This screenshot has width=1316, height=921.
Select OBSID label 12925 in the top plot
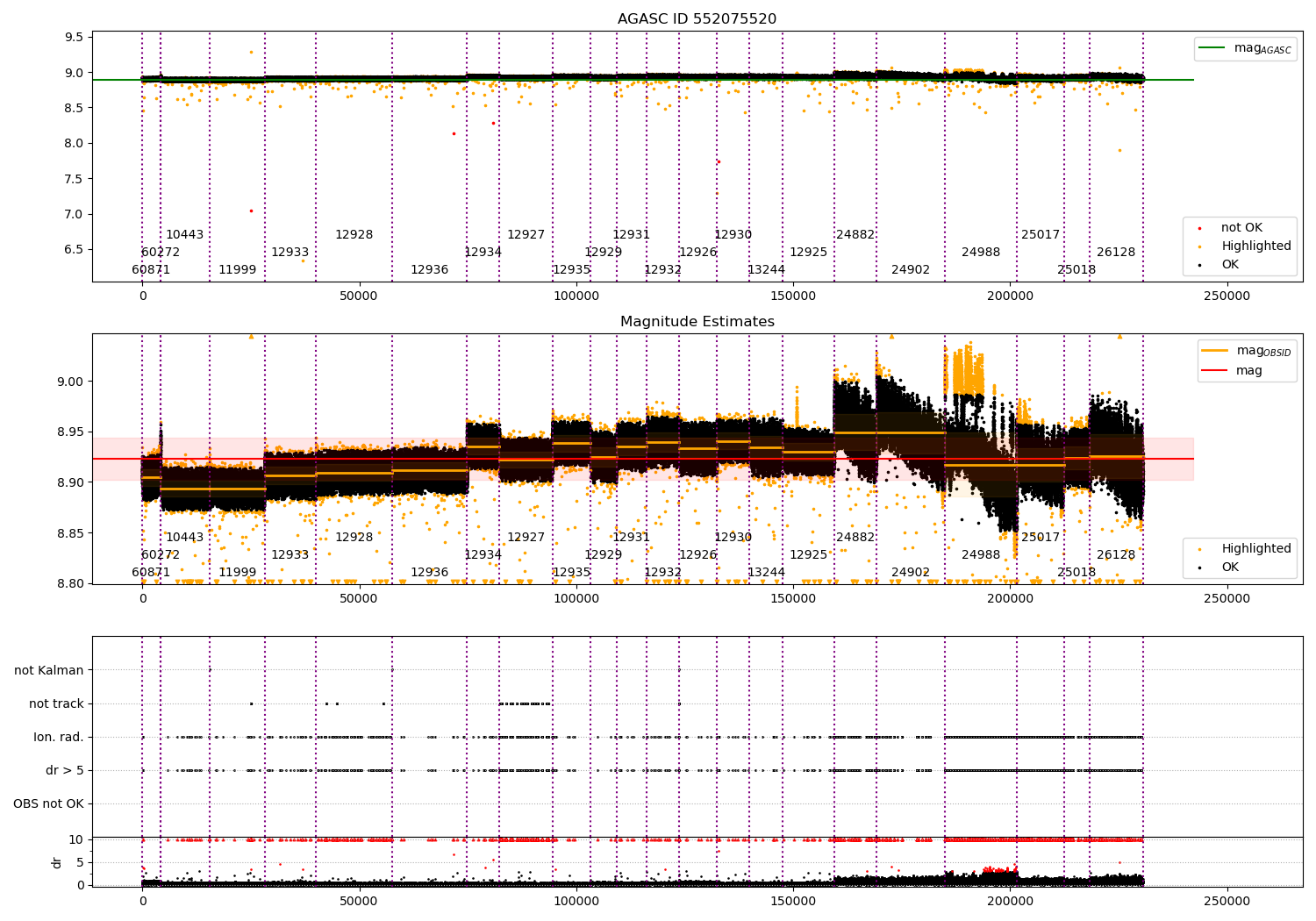(808, 253)
